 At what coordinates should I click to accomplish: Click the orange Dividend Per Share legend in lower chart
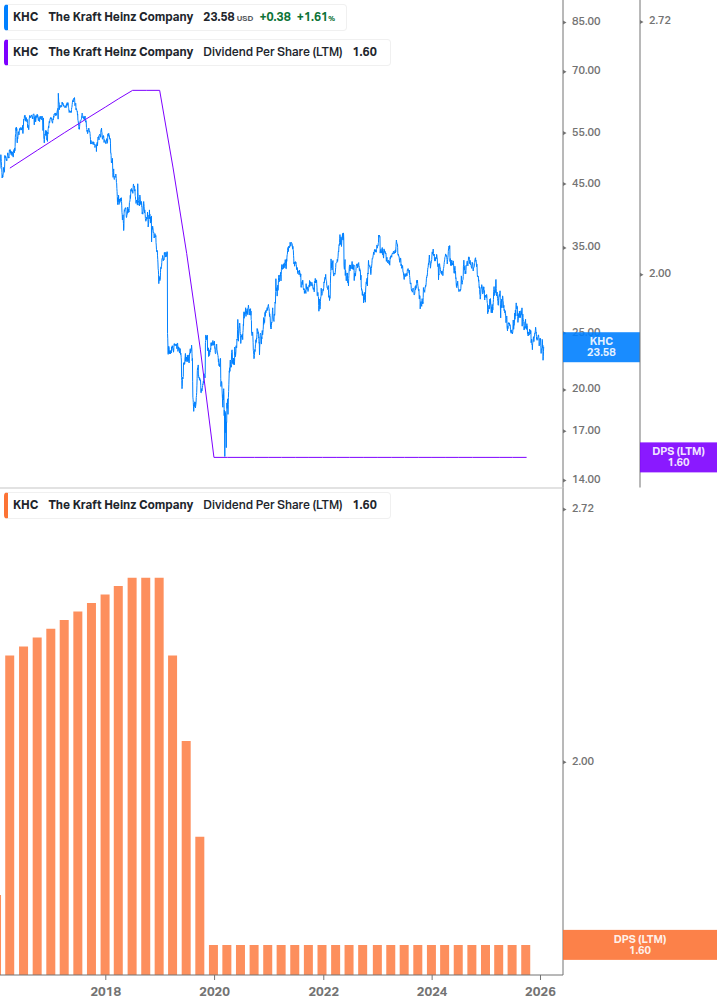197,505
